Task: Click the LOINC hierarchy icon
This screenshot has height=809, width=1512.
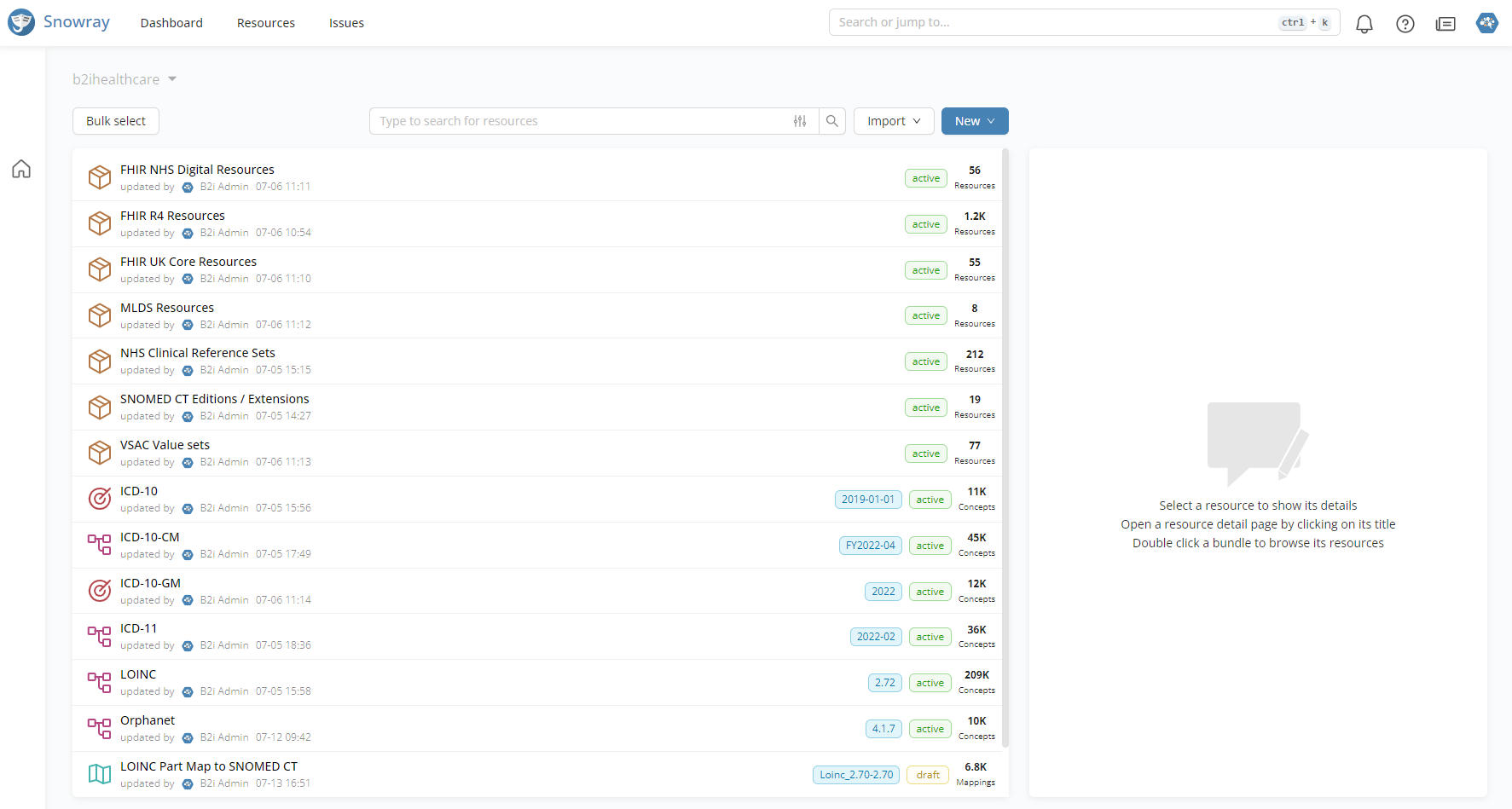Action: point(100,682)
